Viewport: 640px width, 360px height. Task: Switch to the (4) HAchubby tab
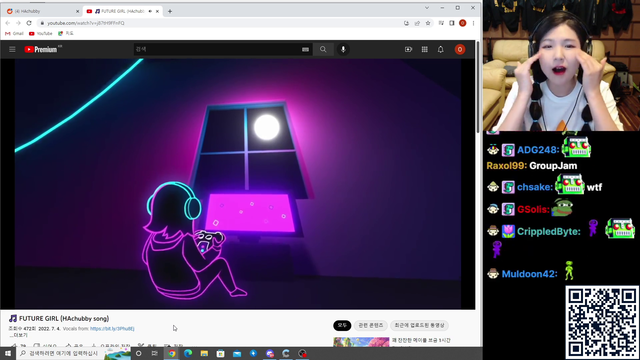click(x=41, y=11)
